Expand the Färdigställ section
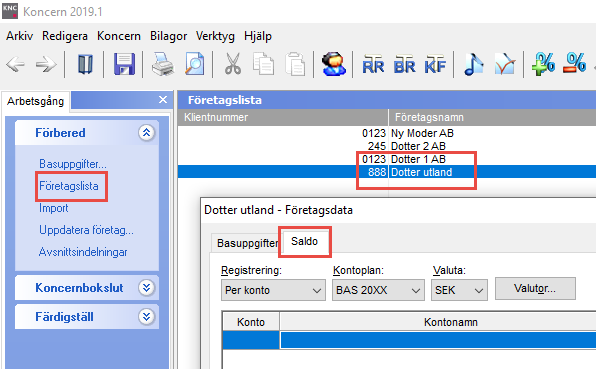Image resolution: width=596 pixels, height=369 pixels. (146, 317)
